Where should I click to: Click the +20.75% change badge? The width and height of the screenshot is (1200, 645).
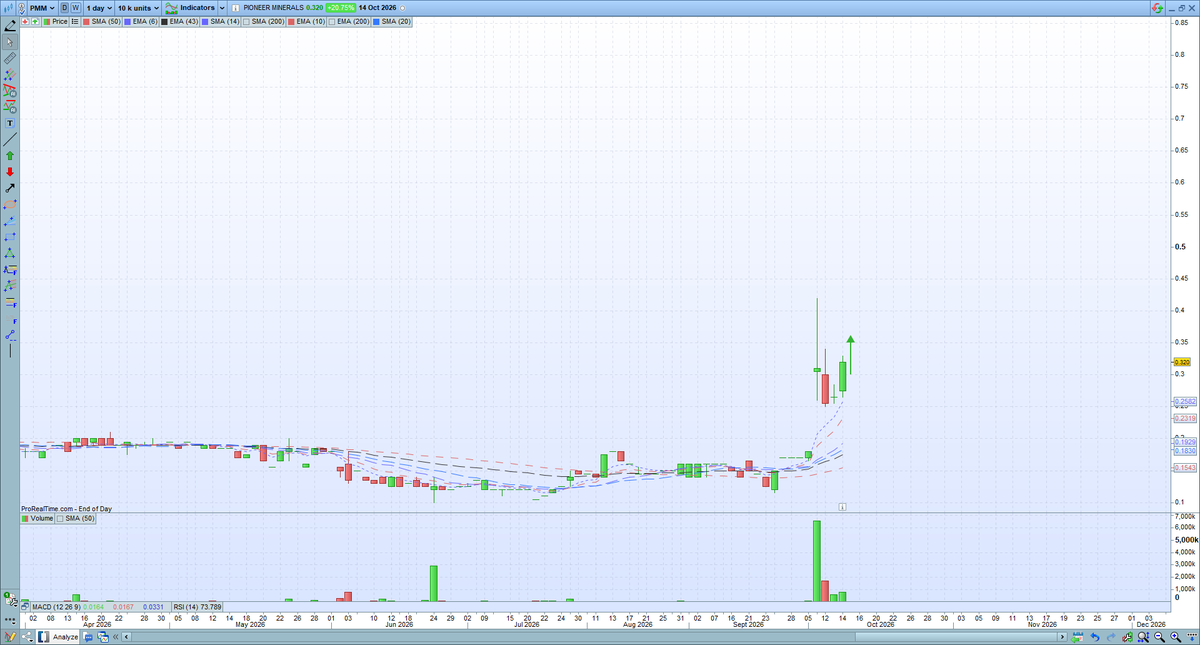coord(340,8)
